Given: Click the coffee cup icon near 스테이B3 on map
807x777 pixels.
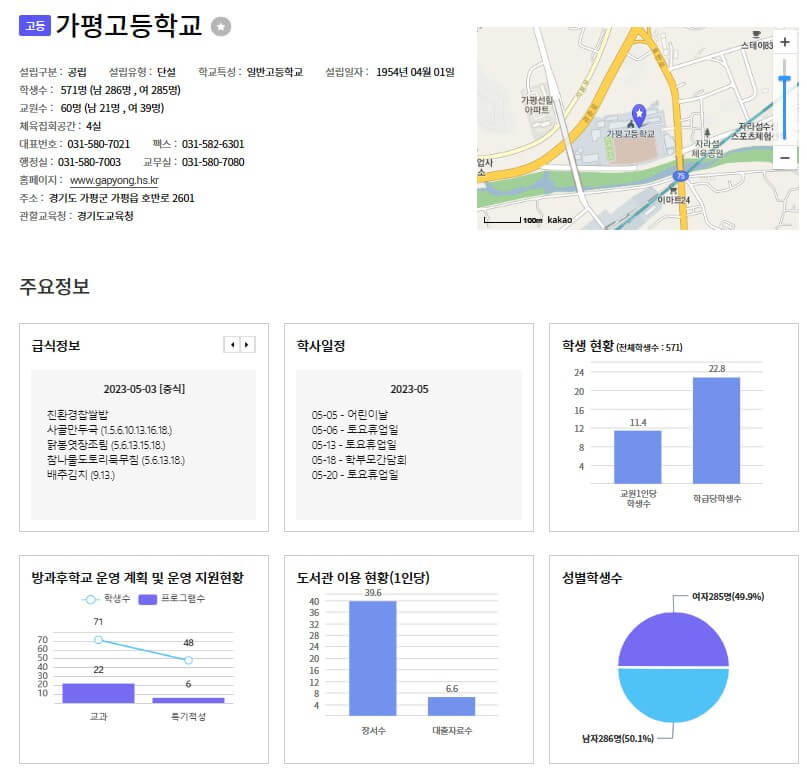Looking at the screenshot, I should tap(756, 34).
